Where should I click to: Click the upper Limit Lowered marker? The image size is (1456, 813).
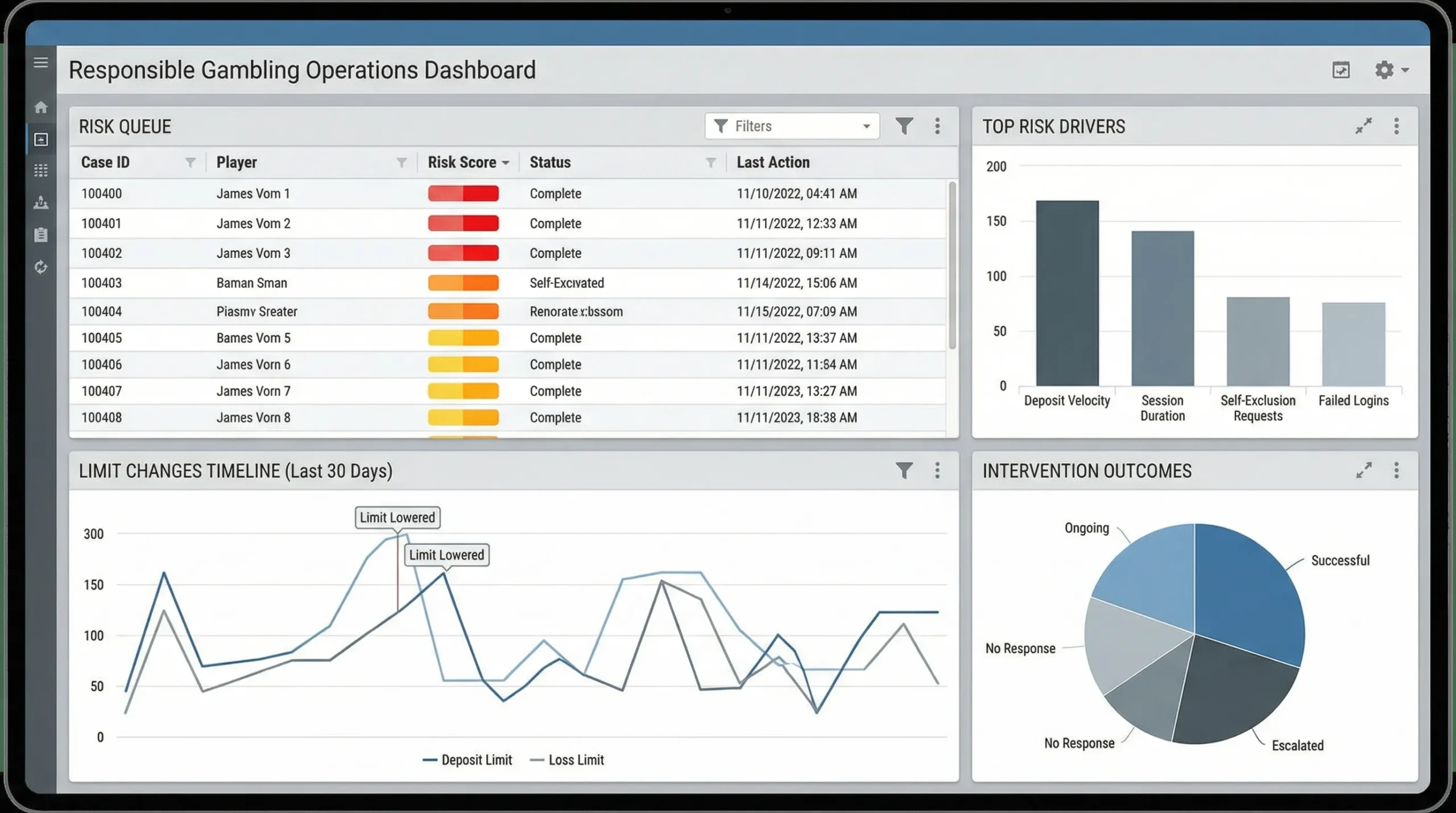click(397, 518)
